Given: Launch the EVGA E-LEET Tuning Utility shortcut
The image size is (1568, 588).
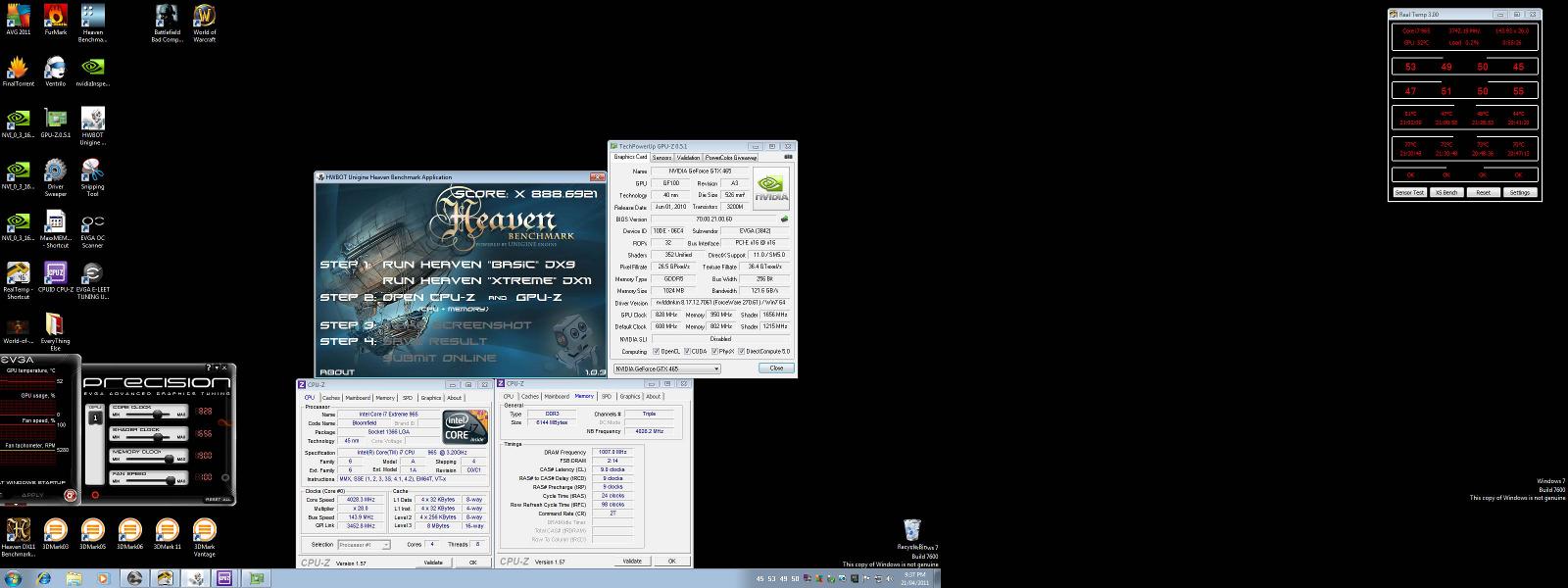Looking at the screenshot, I should pyautogui.click(x=93, y=279).
